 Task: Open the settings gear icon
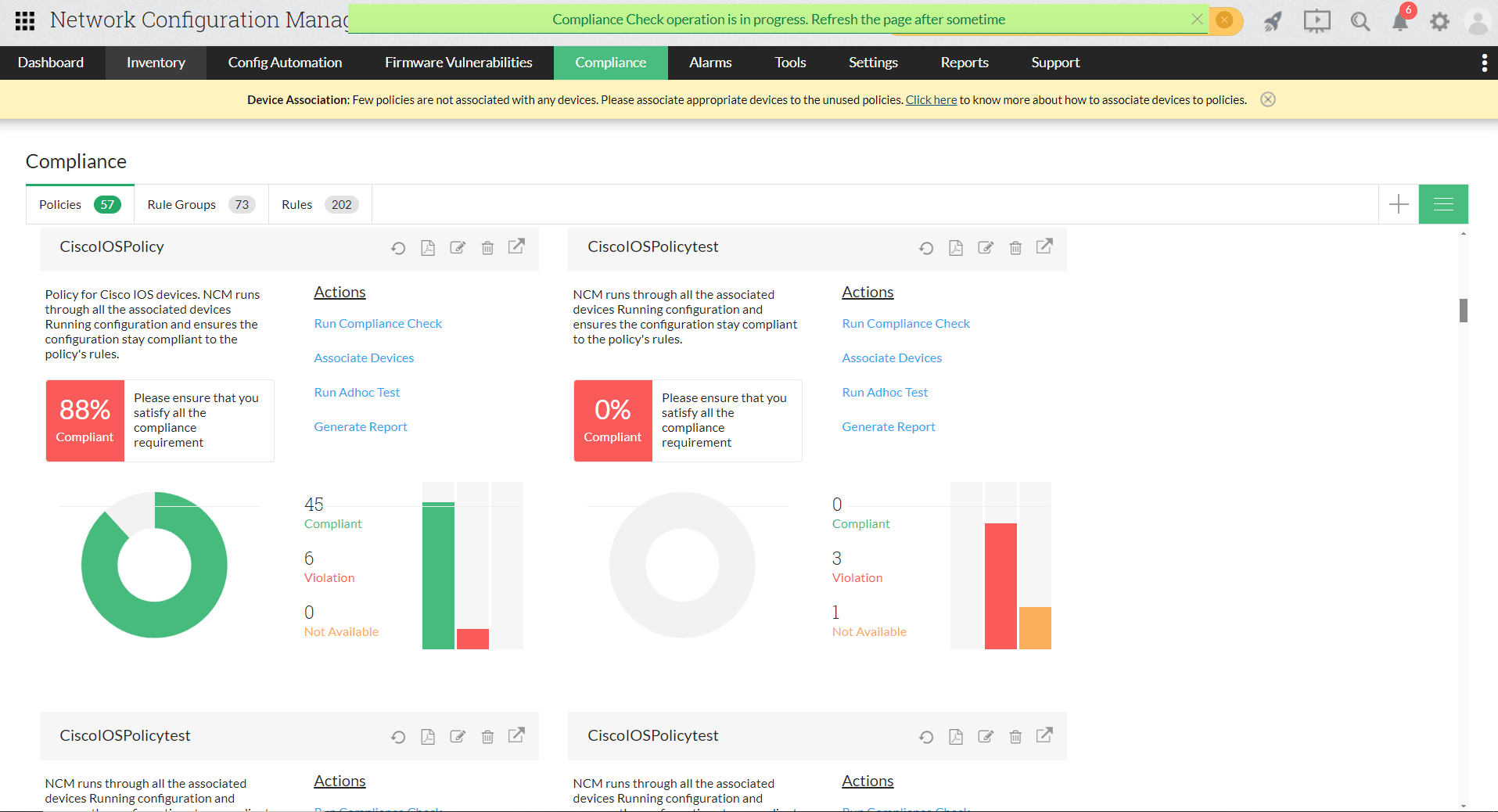[x=1439, y=21]
